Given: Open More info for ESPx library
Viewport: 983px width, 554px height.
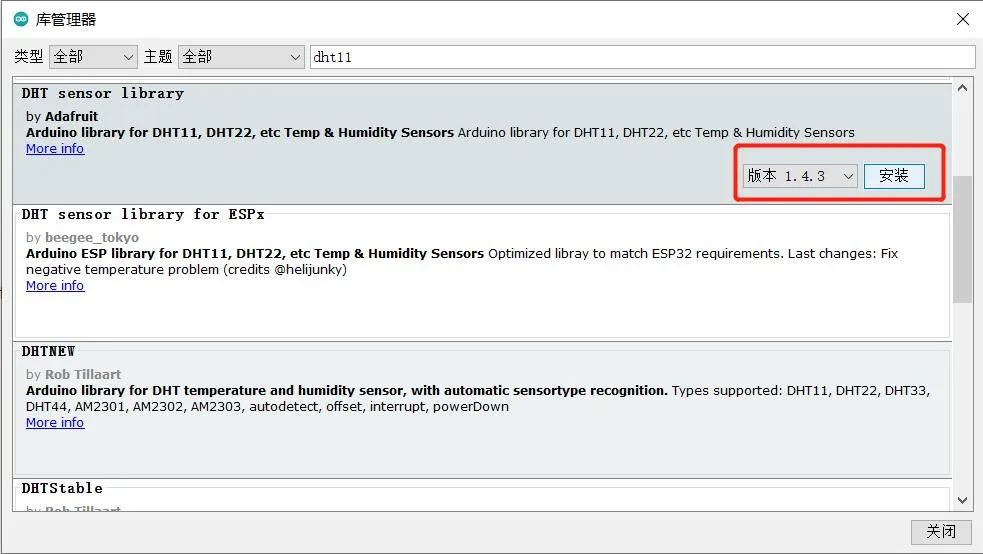Looking at the screenshot, I should pos(55,286).
